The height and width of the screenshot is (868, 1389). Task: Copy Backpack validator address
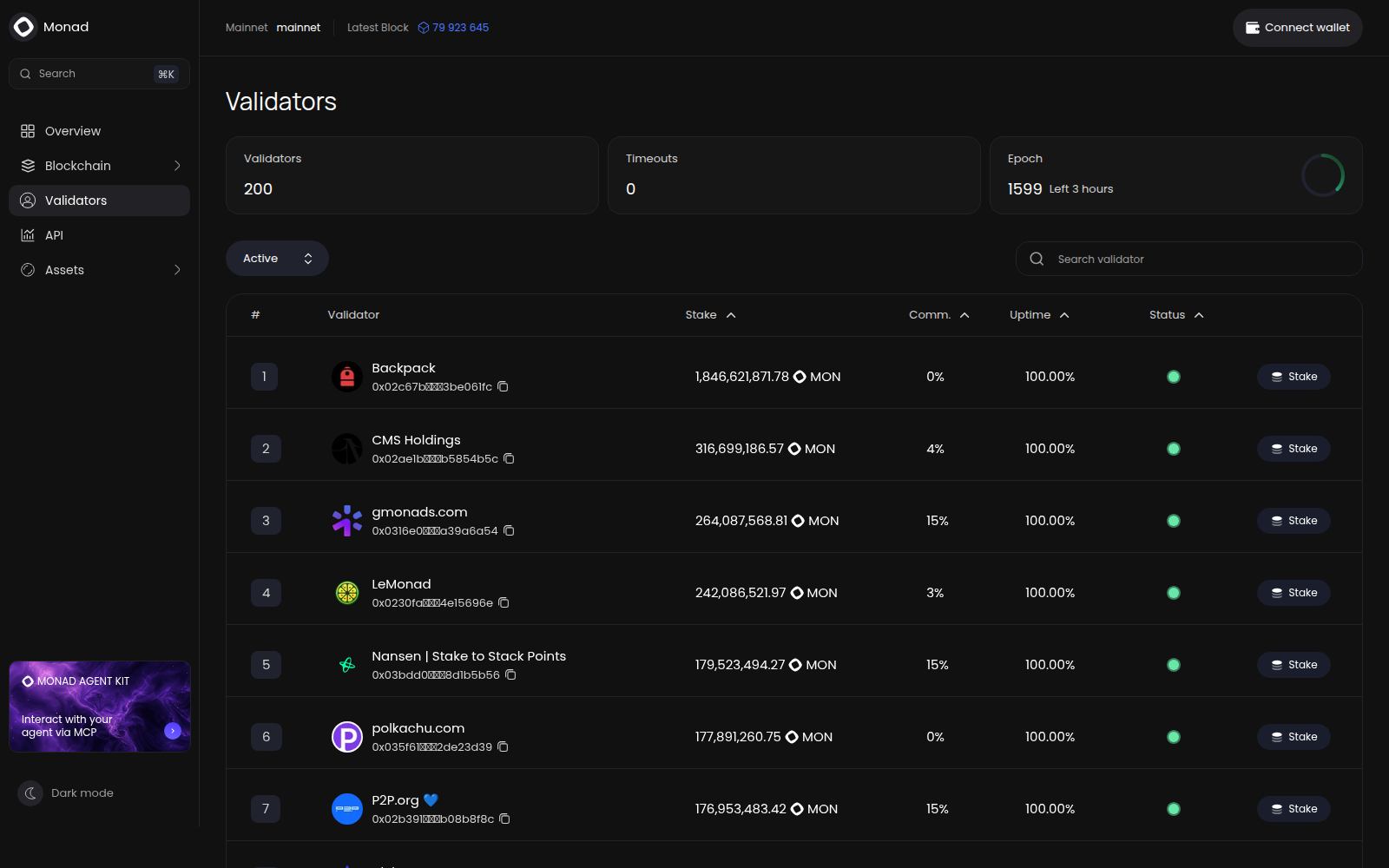tap(503, 386)
